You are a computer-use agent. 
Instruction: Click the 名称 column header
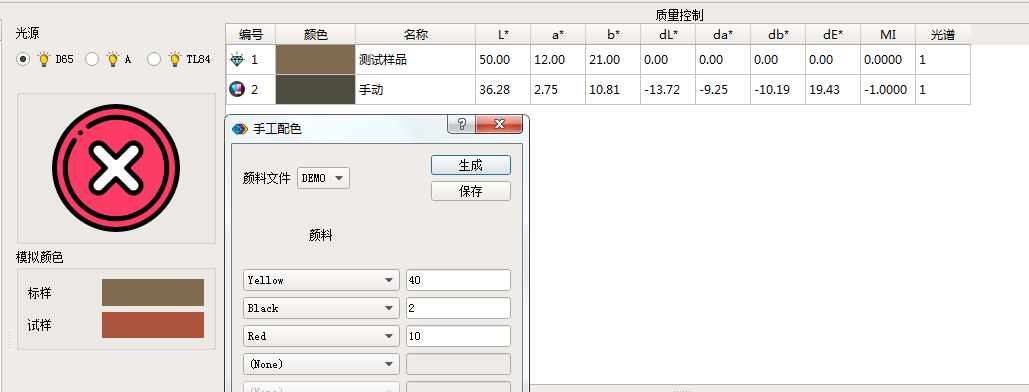pyautogui.click(x=415, y=35)
